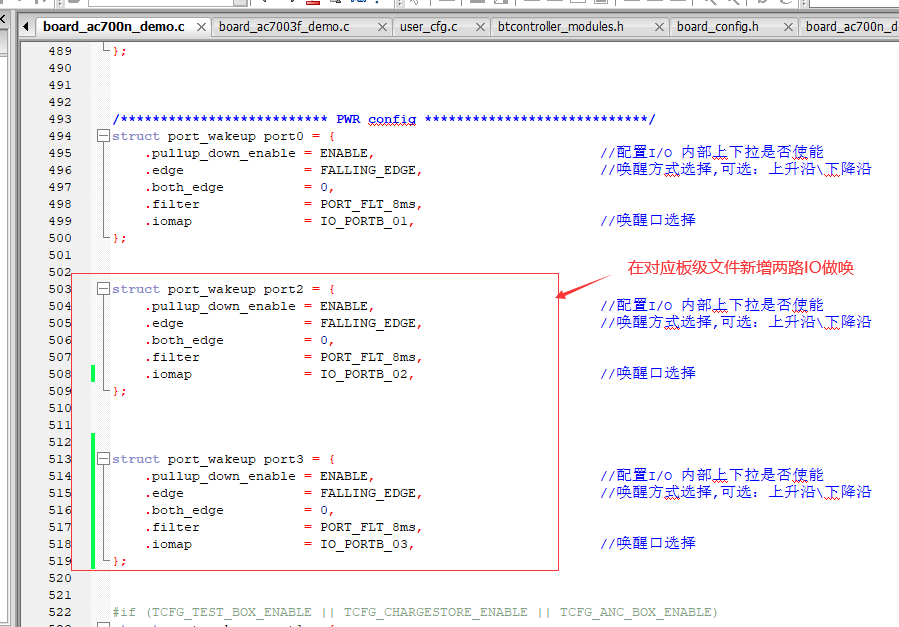Click line number 490 in the margin
Image resolution: width=899 pixels, height=627 pixels.
pyautogui.click(x=60, y=68)
